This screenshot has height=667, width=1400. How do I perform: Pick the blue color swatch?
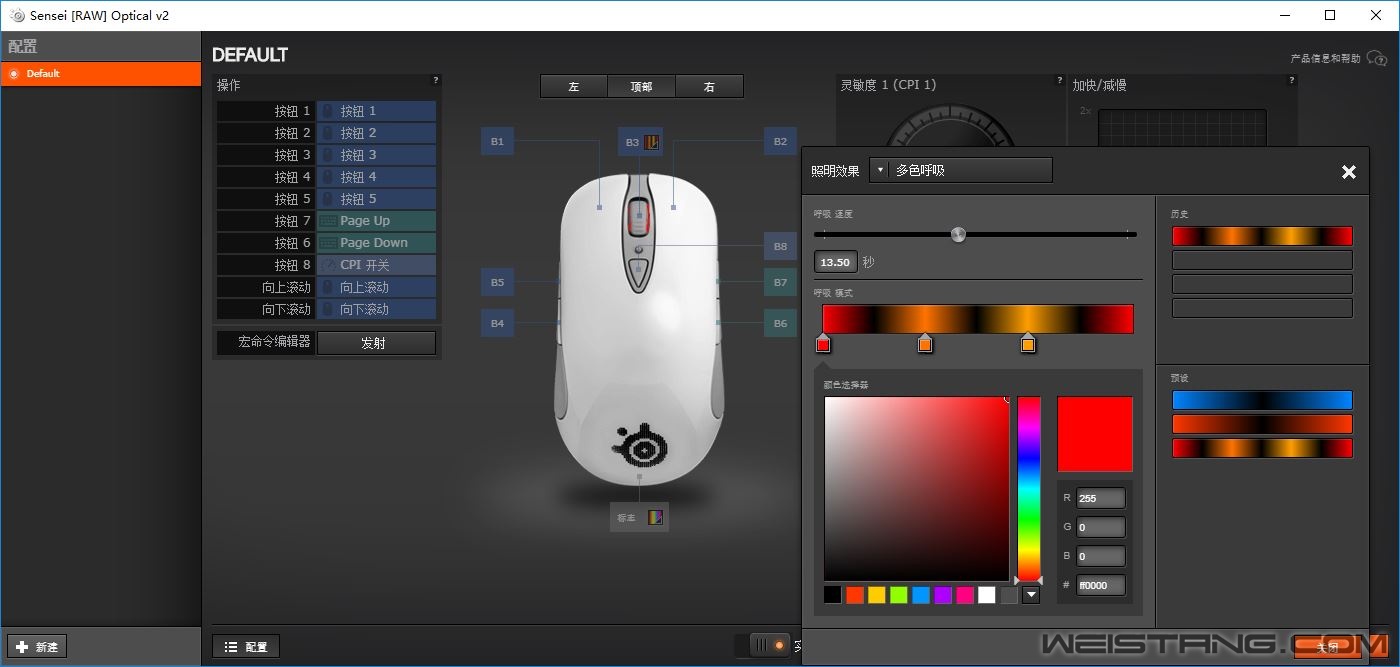pos(921,595)
